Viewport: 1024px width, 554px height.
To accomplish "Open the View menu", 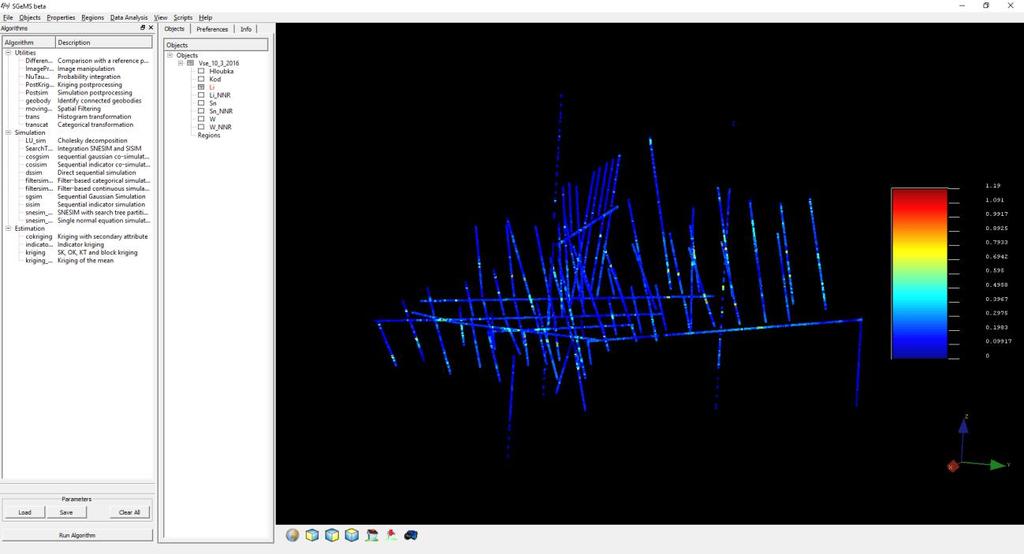I will point(161,18).
